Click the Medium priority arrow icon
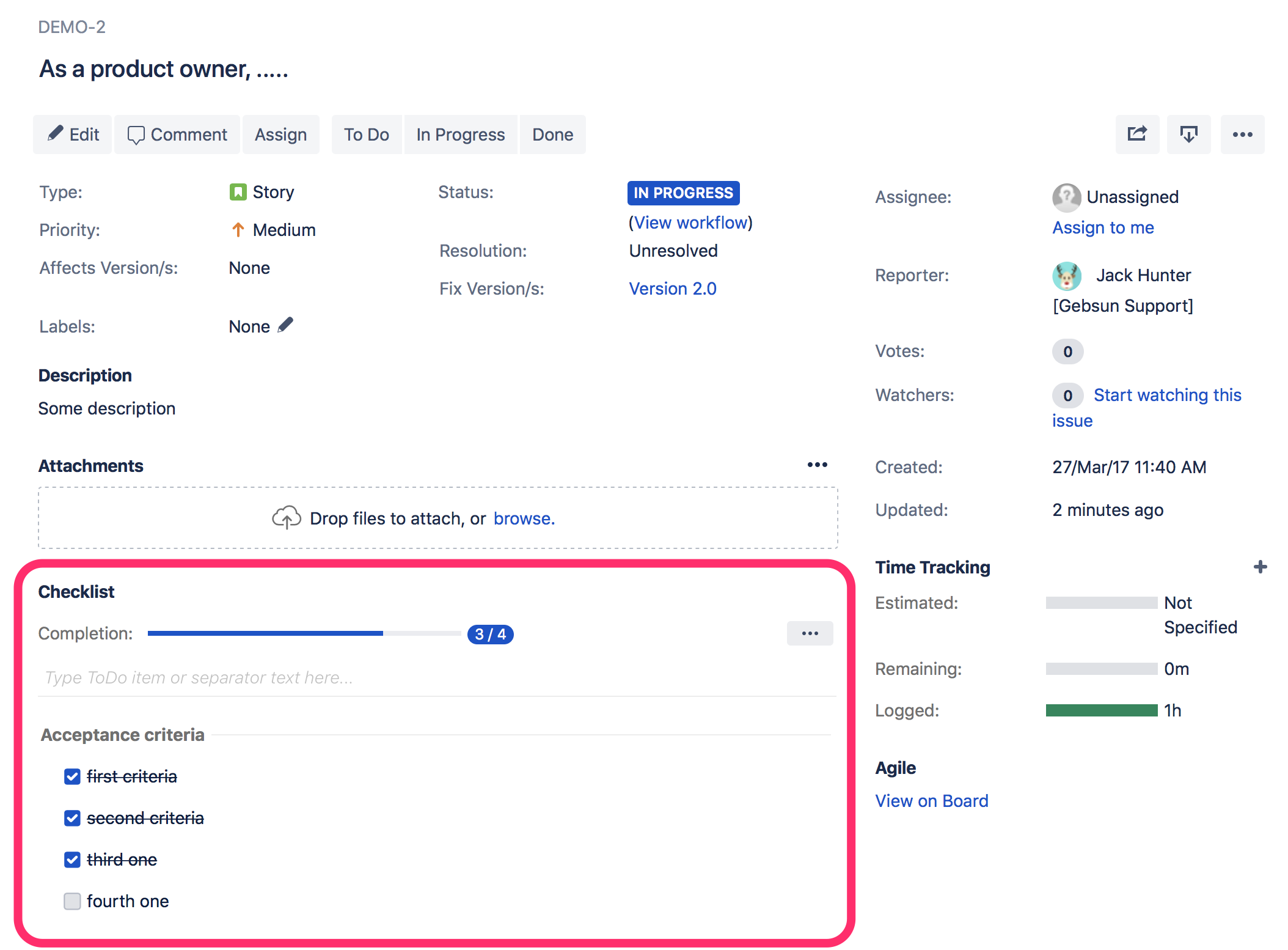Viewport: 1288px width, 950px height. (238, 229)
